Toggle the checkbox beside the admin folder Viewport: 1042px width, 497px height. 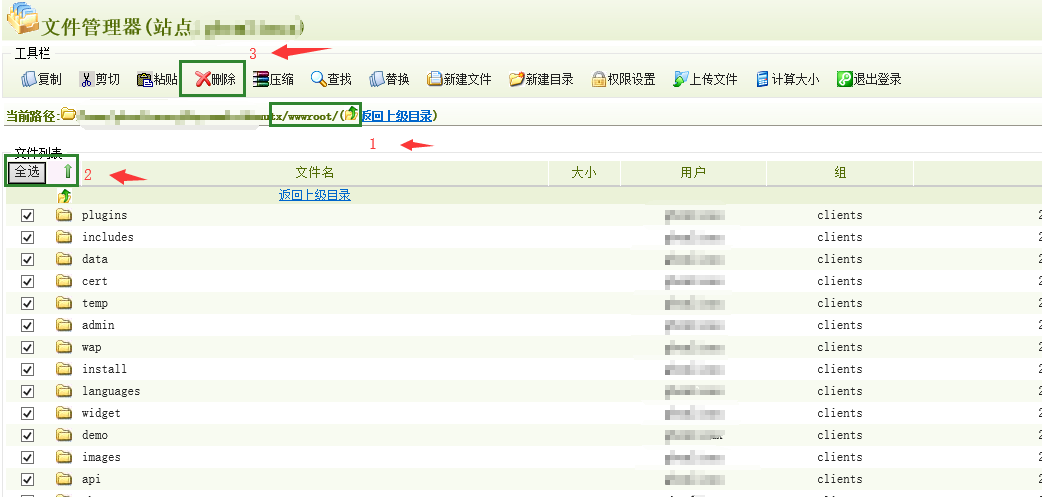pos(28,325)
